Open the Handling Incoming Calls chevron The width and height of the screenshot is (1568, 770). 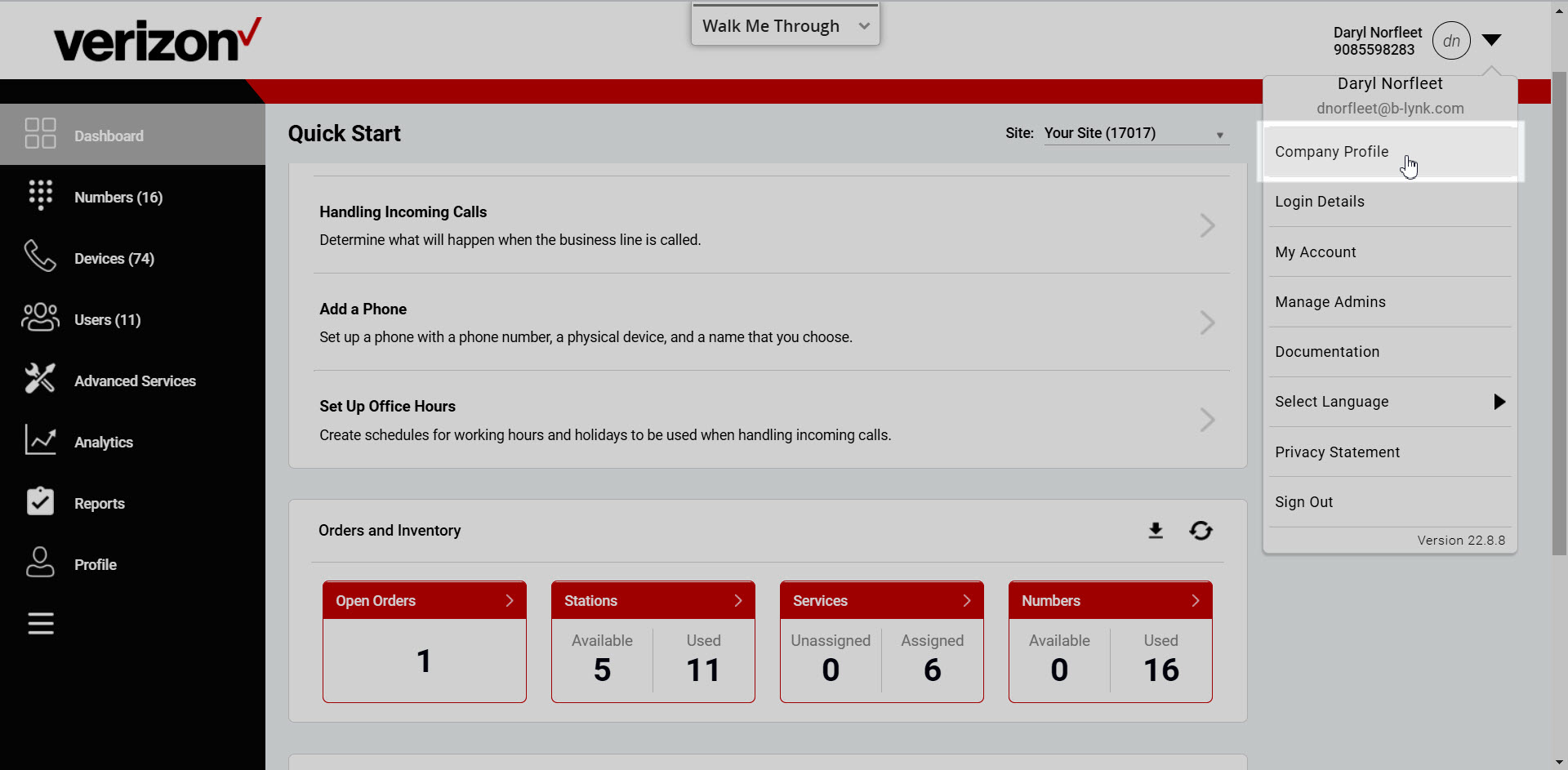tap(1208, 225)
